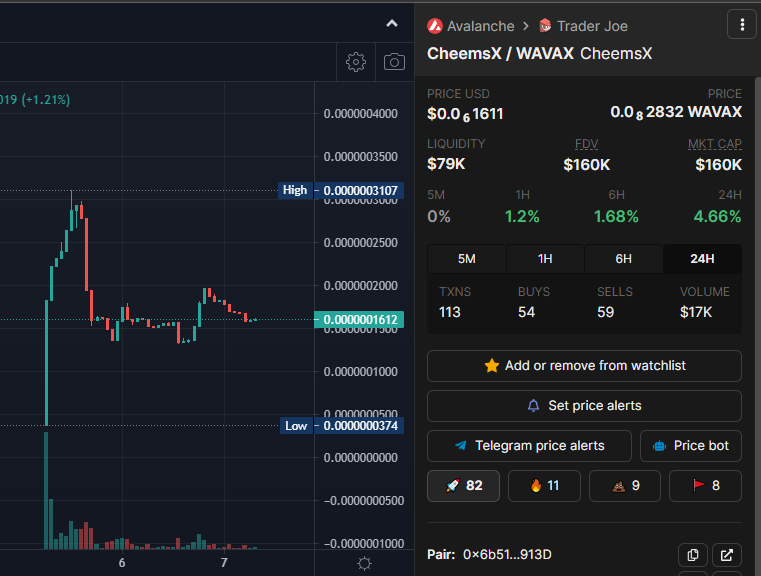Click the Trader Joe logo icon
Image resolution: width=761 pixels, height=576 pixels.
[x=546, y=26]
